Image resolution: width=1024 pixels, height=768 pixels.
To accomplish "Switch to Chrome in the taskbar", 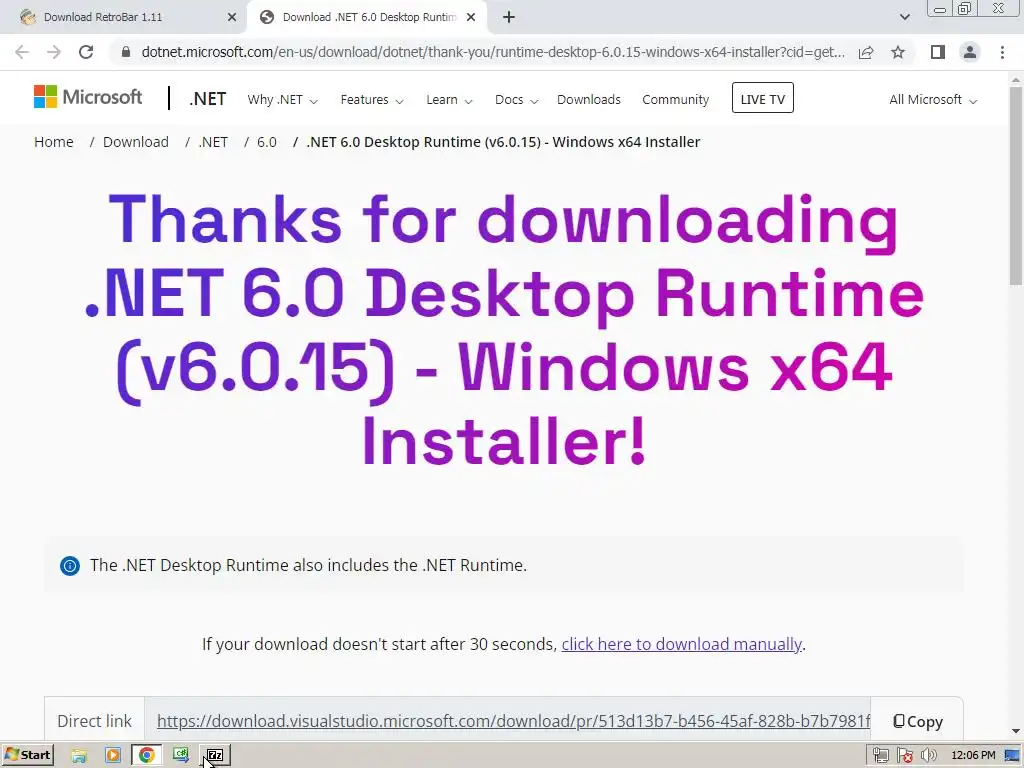I will 147,756.
